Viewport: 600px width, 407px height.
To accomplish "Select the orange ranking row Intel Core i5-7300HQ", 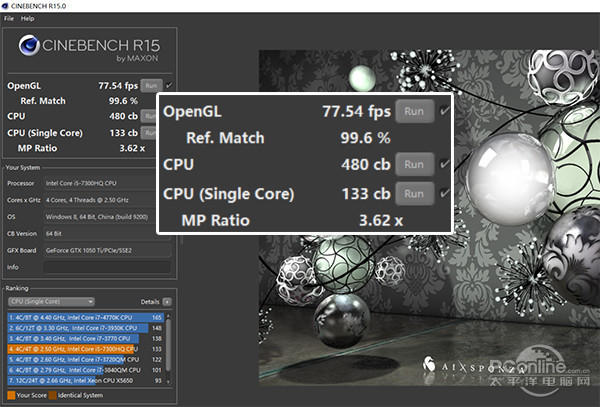I will (x=86, y=349).
